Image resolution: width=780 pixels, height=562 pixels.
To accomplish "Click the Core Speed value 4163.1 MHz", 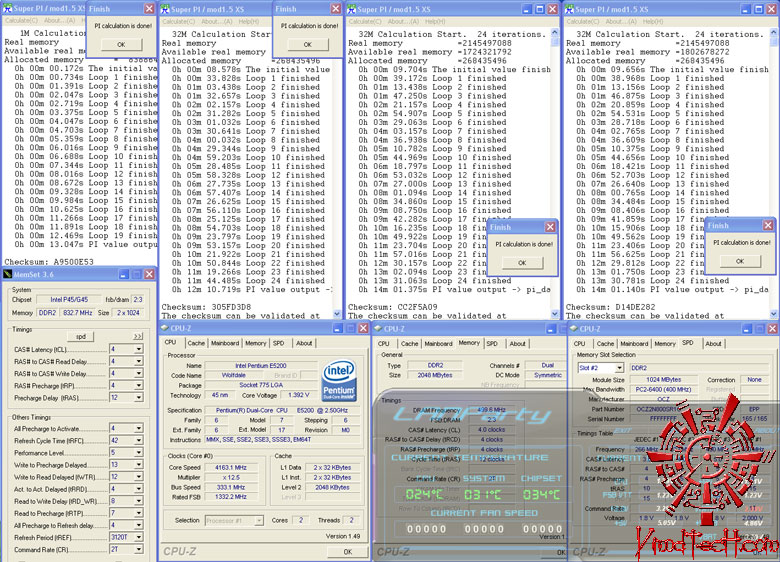I will coord(231,468).
